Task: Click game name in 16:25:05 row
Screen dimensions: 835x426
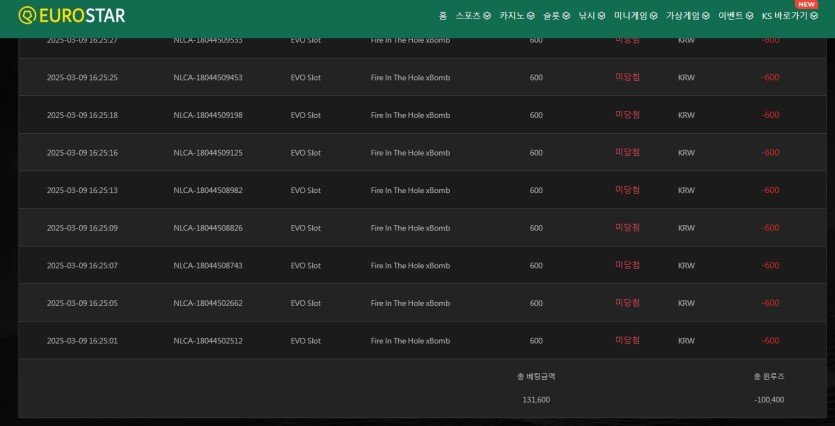Action: (410, 303)
